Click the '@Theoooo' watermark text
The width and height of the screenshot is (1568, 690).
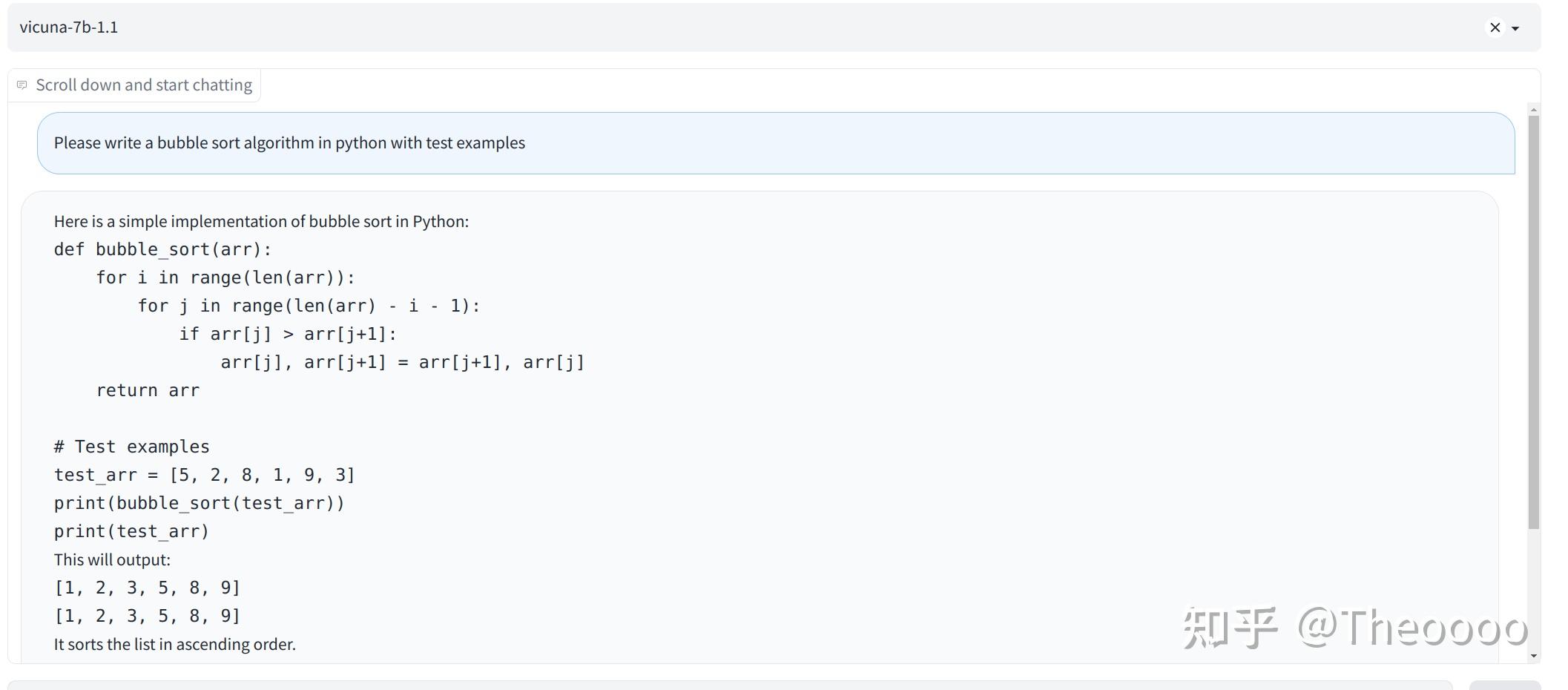pyautogui.click(x=1412, y=628)
